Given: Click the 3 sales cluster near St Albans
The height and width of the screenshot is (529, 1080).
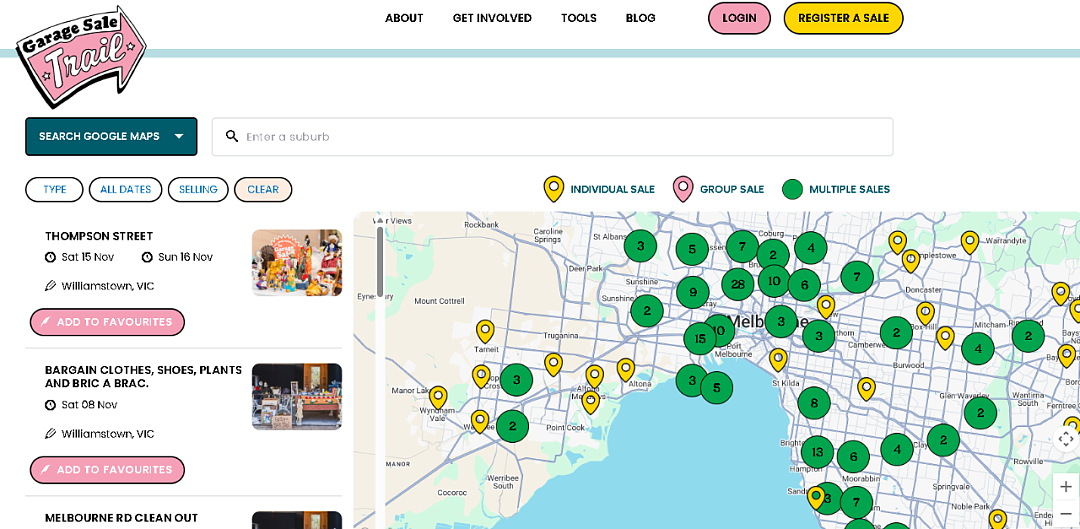Looking at the screenshot, I should pos(641,246).
